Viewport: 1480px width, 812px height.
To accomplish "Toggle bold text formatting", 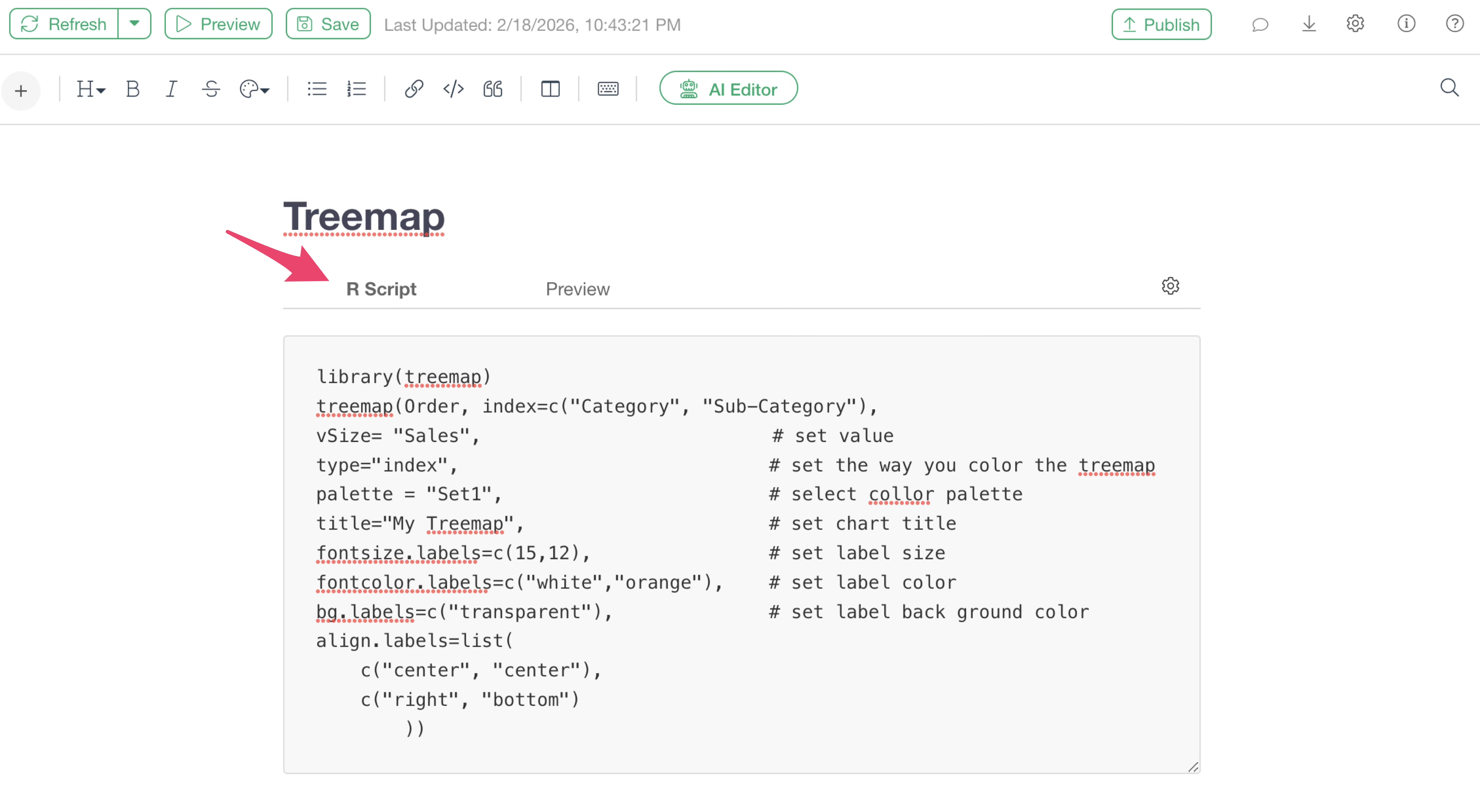I will 133,89.
